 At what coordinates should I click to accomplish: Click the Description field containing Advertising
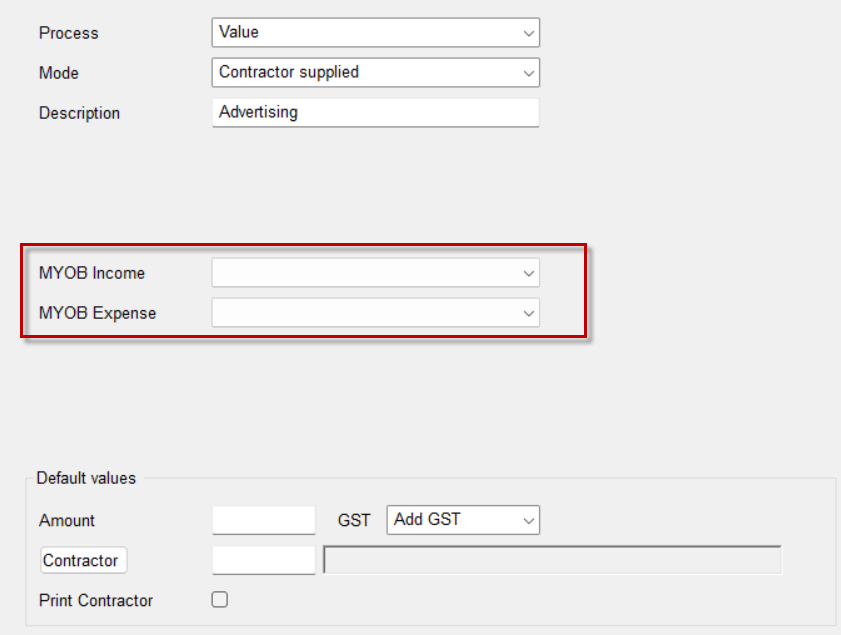point(375,113)
